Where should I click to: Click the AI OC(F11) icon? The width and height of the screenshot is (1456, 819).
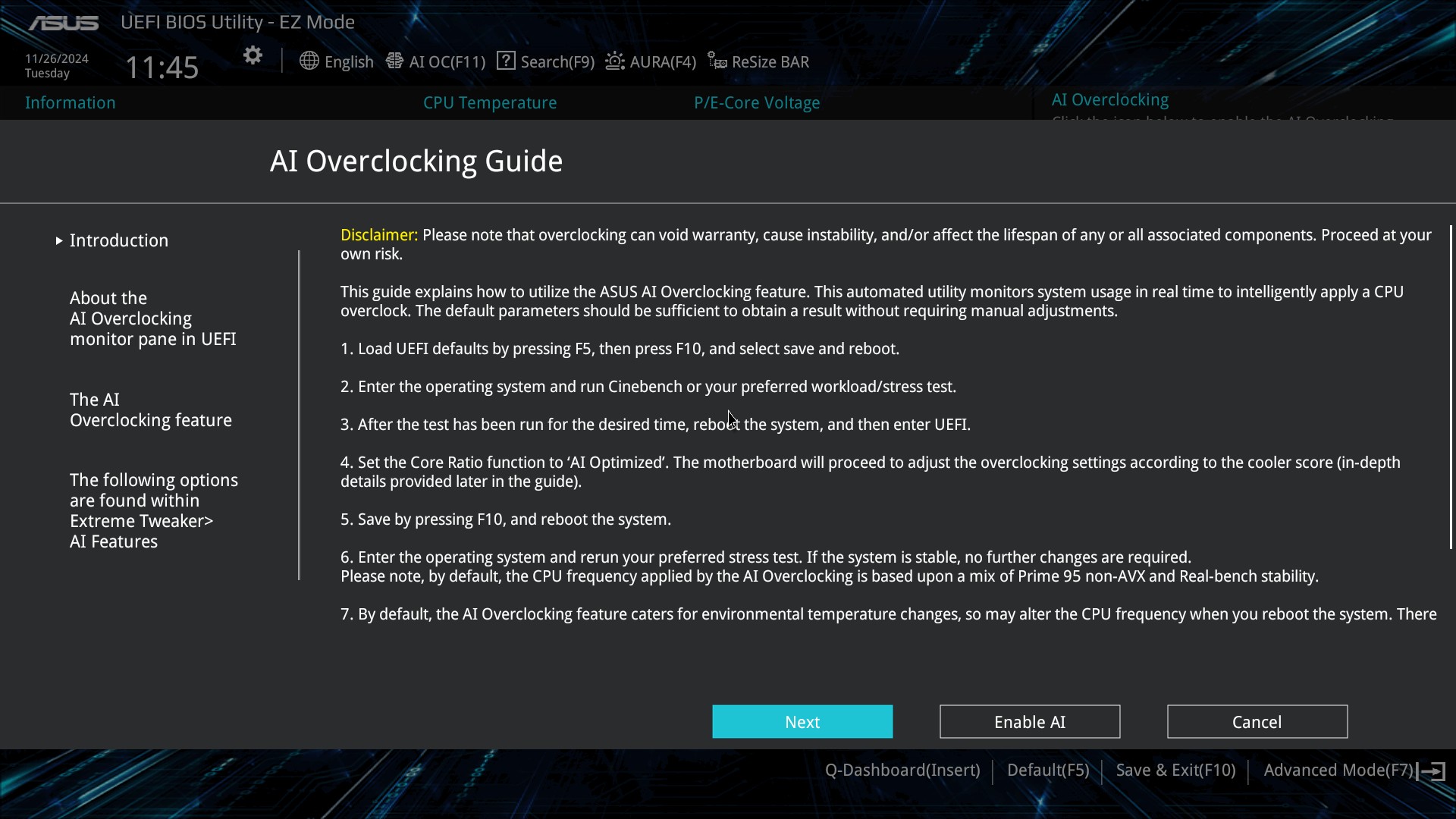394,61
